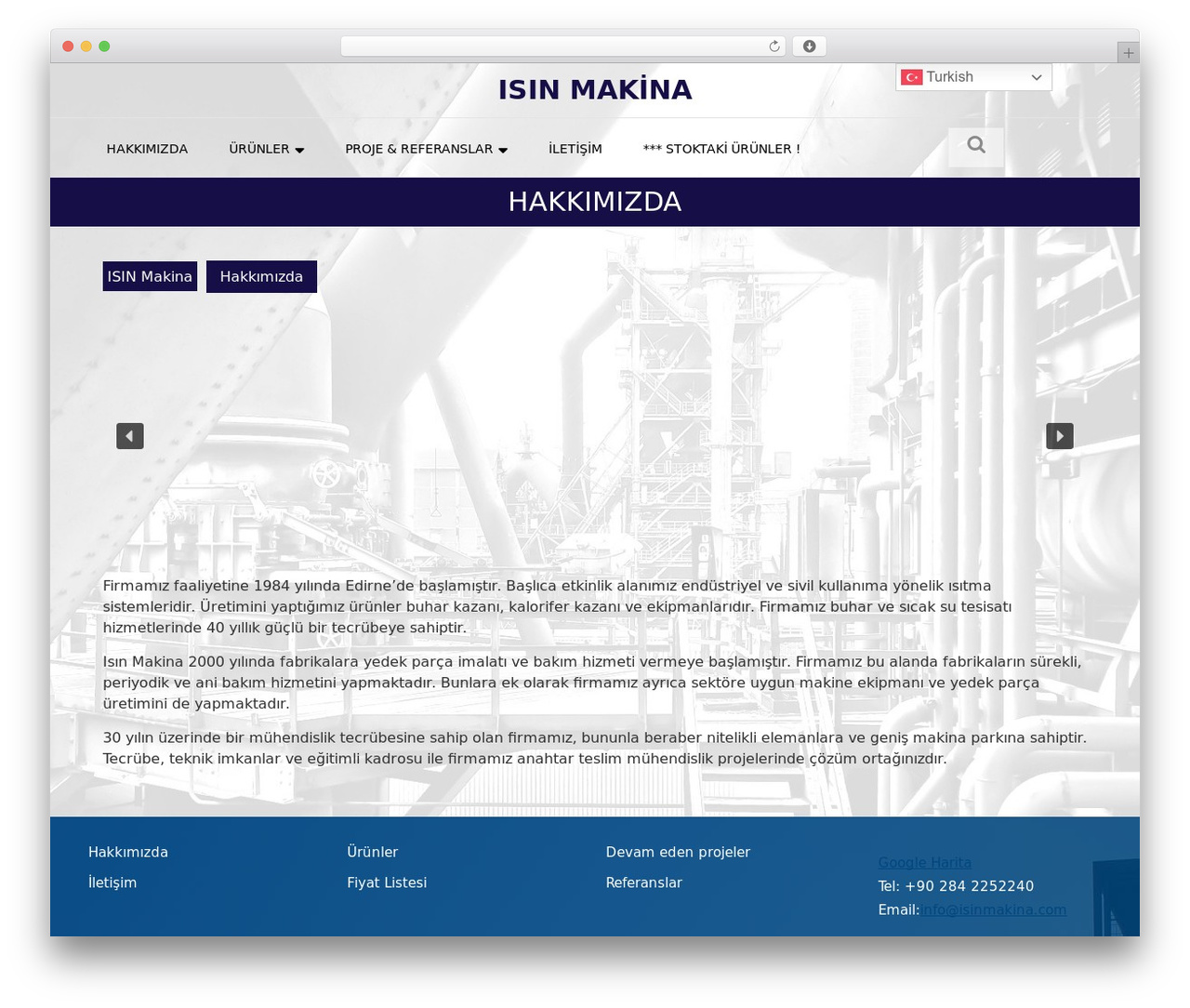The image size is (1190, 1008).
Task: Open the İLETİŞİM menu item
Action: 575,149
